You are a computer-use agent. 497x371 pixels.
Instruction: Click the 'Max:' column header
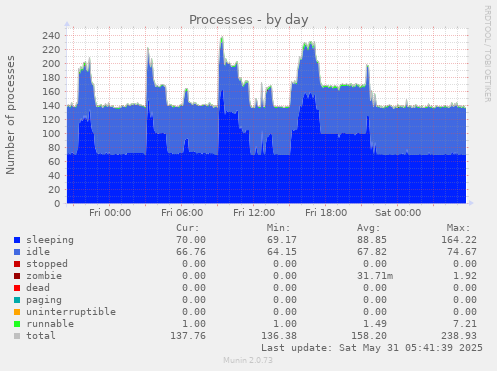(x=458, y=228)
